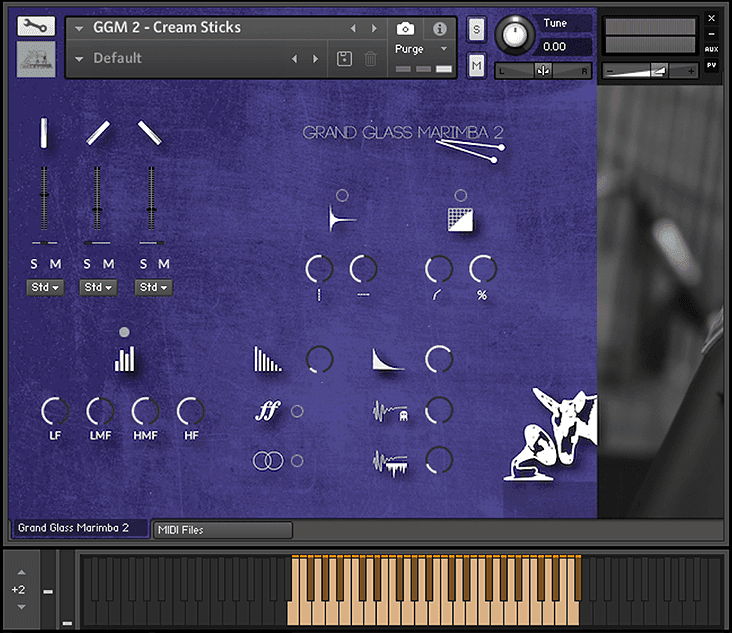
Task: Open the third channel Std dropdown
Action: pos(153,287)
